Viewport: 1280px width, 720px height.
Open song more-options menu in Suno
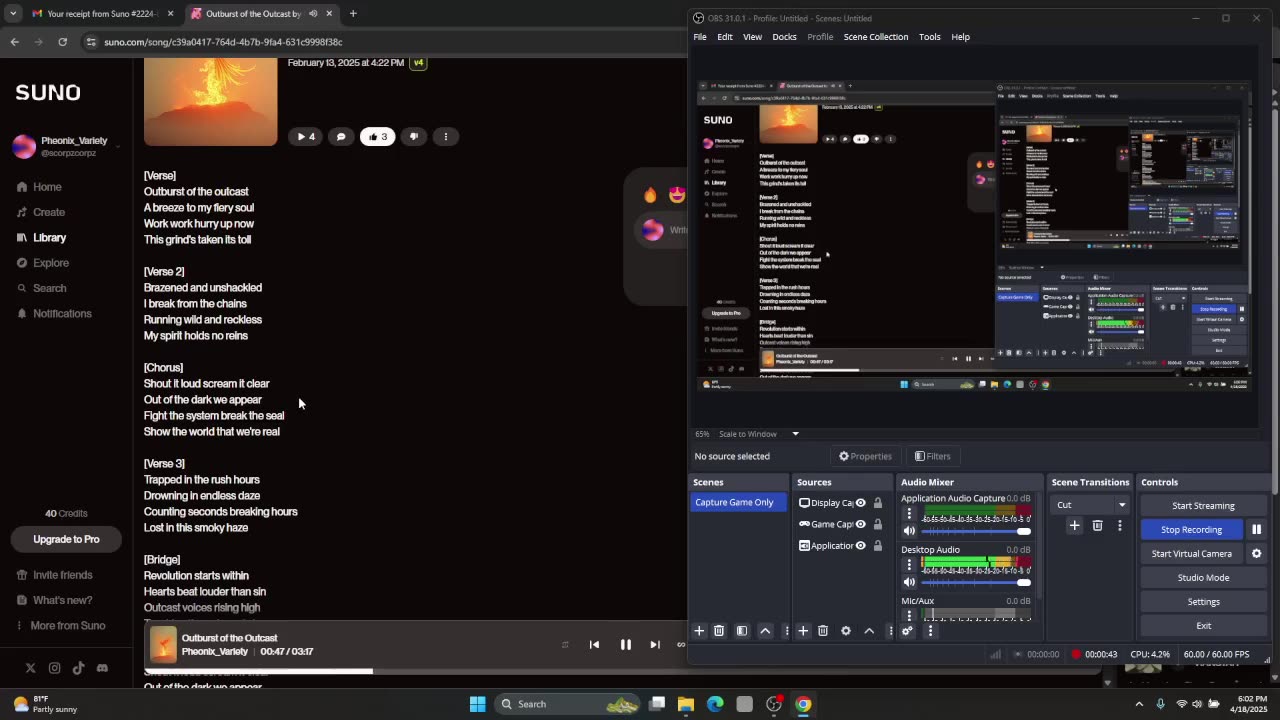point(446,137)
